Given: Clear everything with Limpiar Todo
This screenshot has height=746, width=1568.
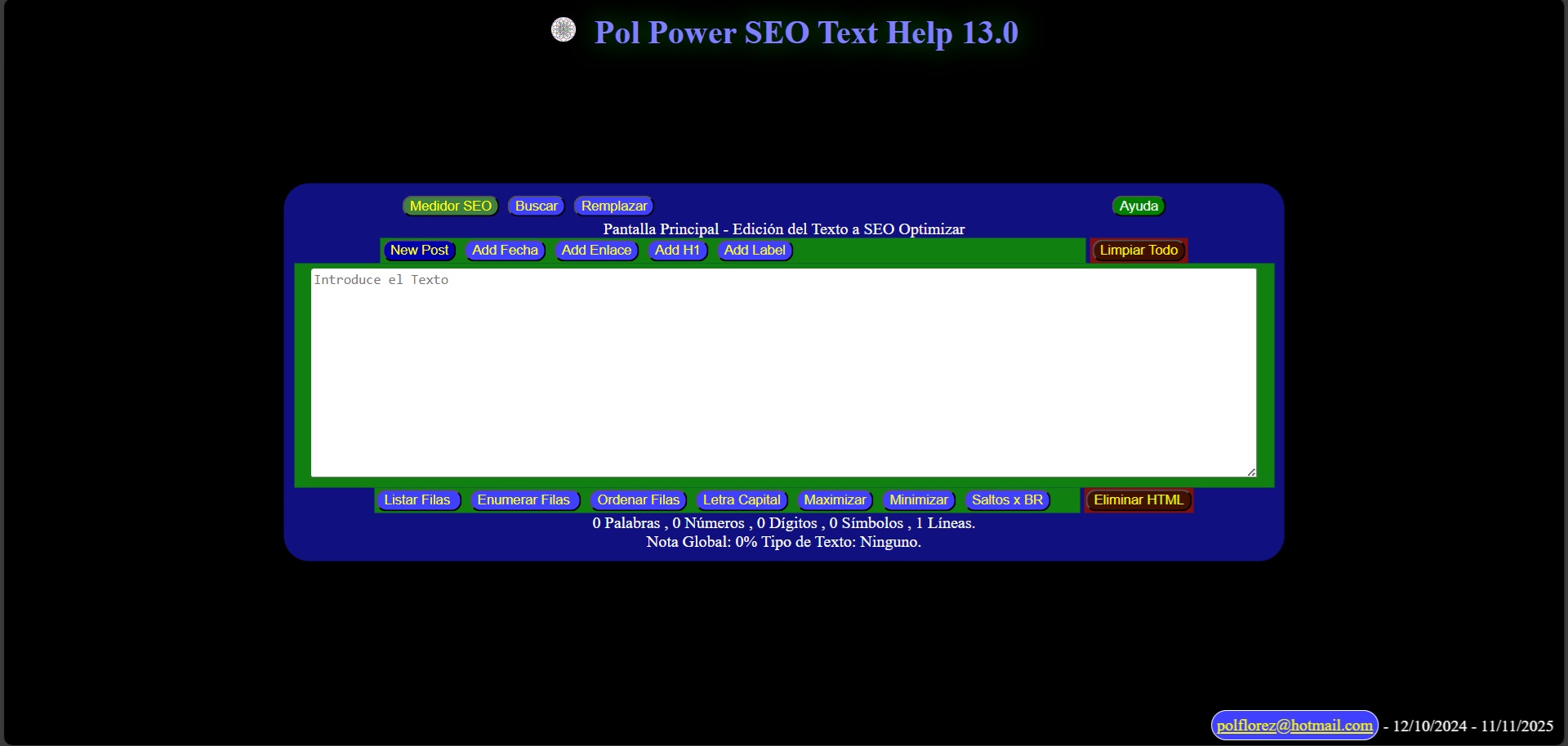Looking at the screenshot, I should [x=1138, y=251].
